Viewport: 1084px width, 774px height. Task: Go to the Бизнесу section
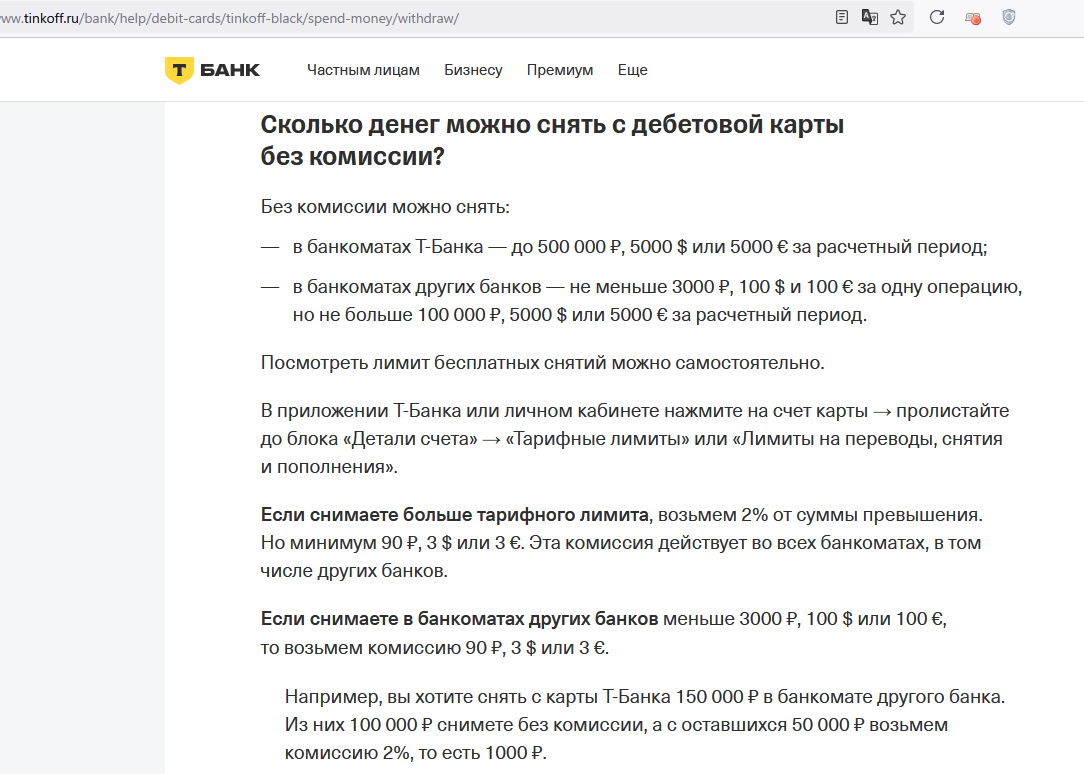(x=473, y=70)
